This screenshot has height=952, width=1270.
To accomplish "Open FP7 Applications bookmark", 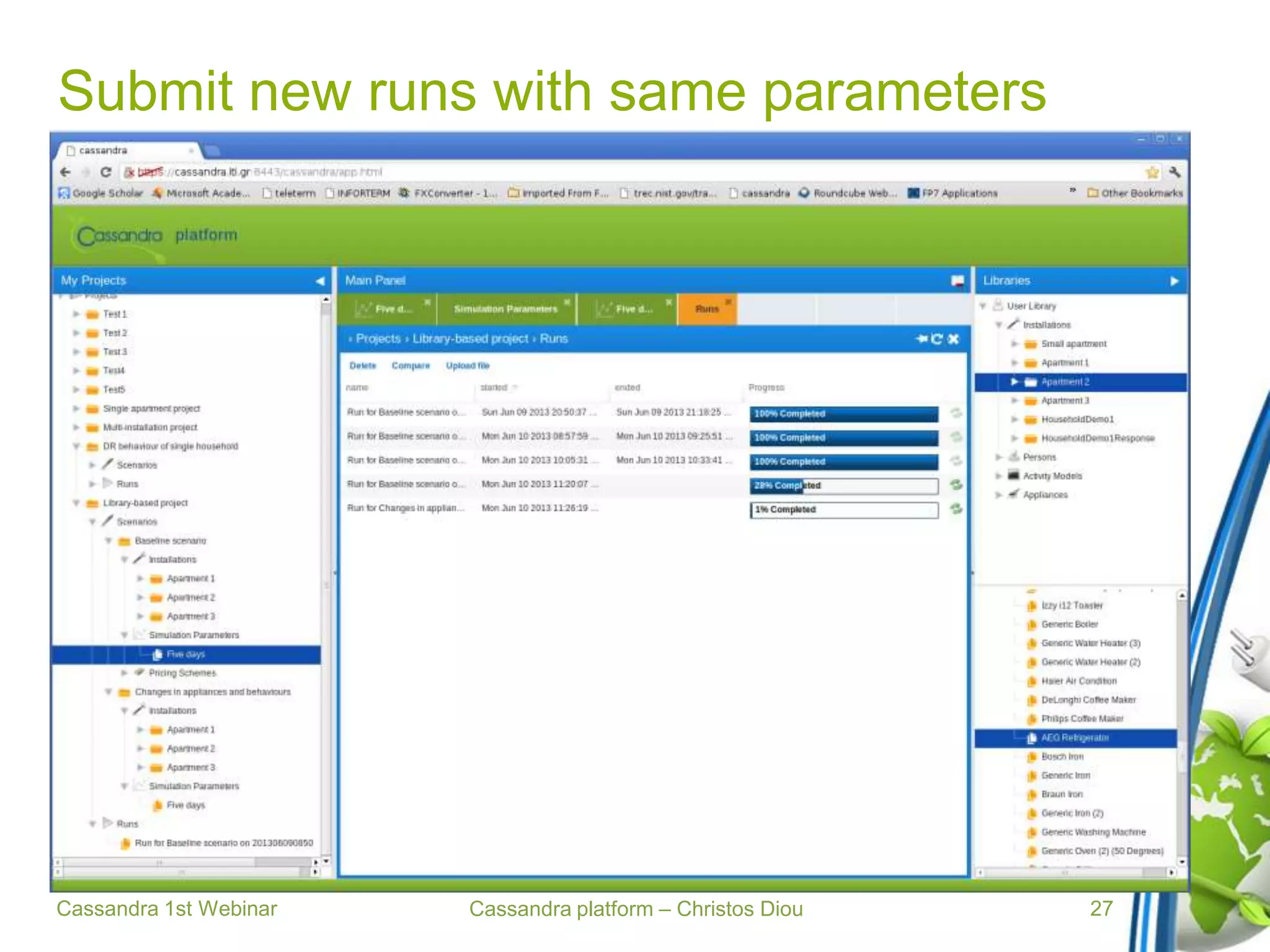I will pyautogui.click(x=952, y=193).
